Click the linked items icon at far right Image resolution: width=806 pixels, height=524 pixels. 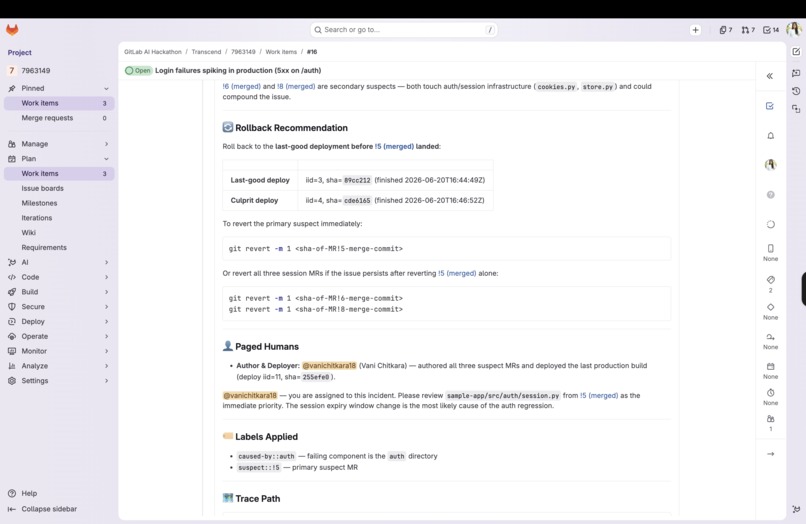click(x=796, y=109)
